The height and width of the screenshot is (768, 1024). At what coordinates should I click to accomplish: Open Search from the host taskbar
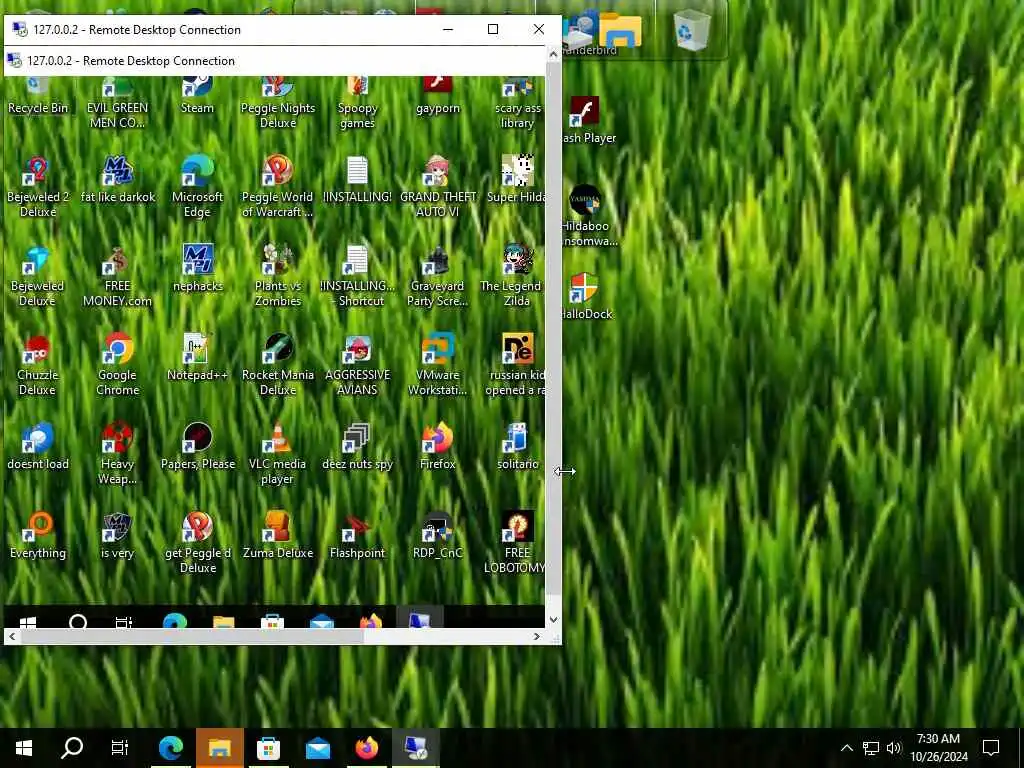pos(72,748)
